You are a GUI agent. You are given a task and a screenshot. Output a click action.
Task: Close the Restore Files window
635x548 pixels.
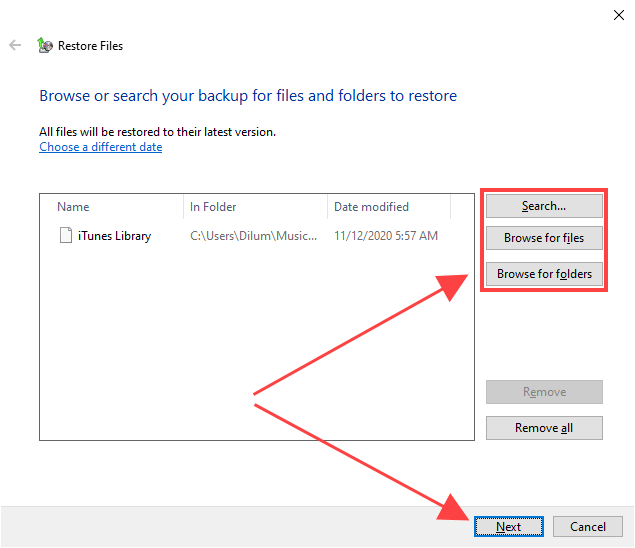[x=617, y=14]
